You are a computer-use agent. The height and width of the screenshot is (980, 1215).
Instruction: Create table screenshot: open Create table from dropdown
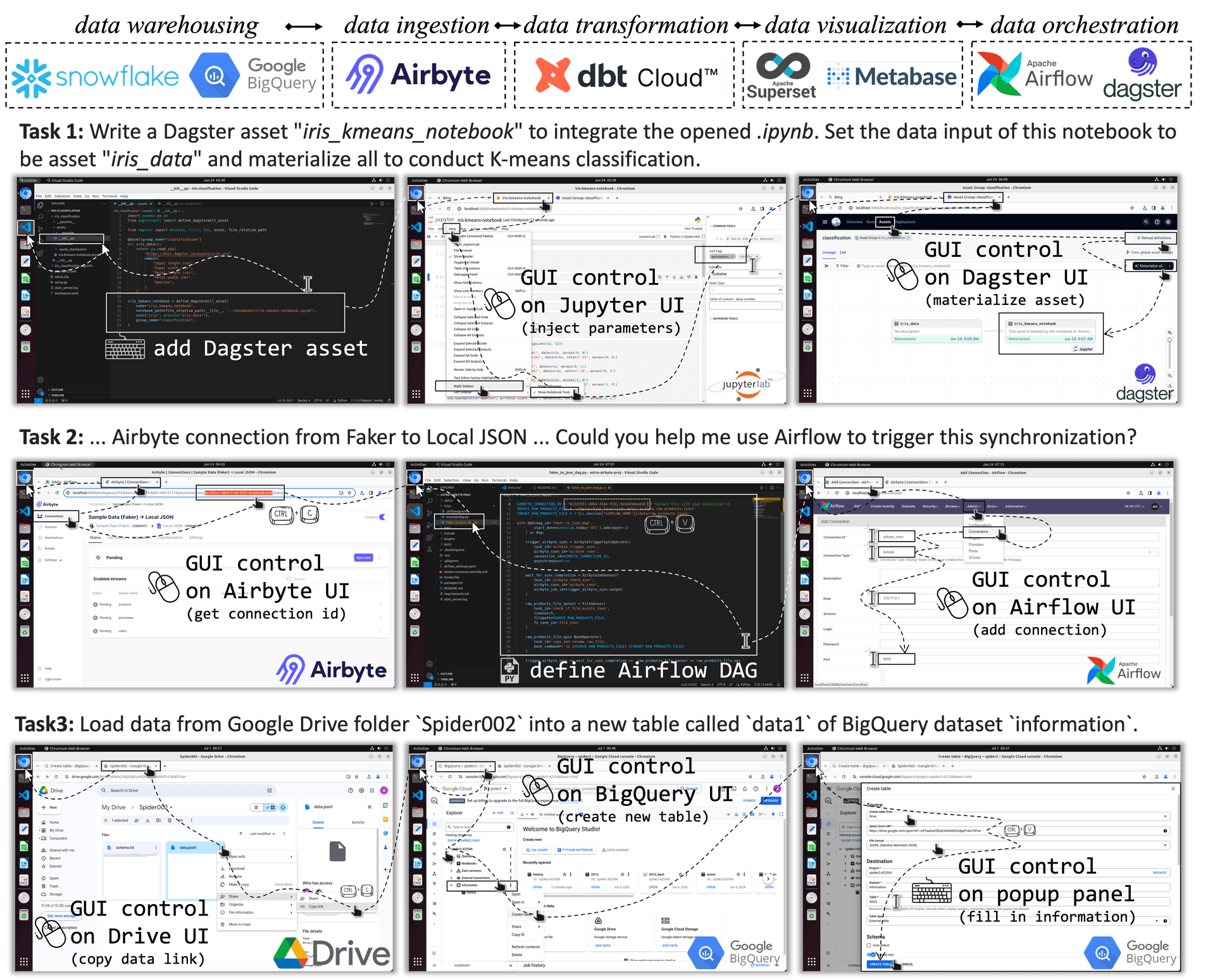1018,816
